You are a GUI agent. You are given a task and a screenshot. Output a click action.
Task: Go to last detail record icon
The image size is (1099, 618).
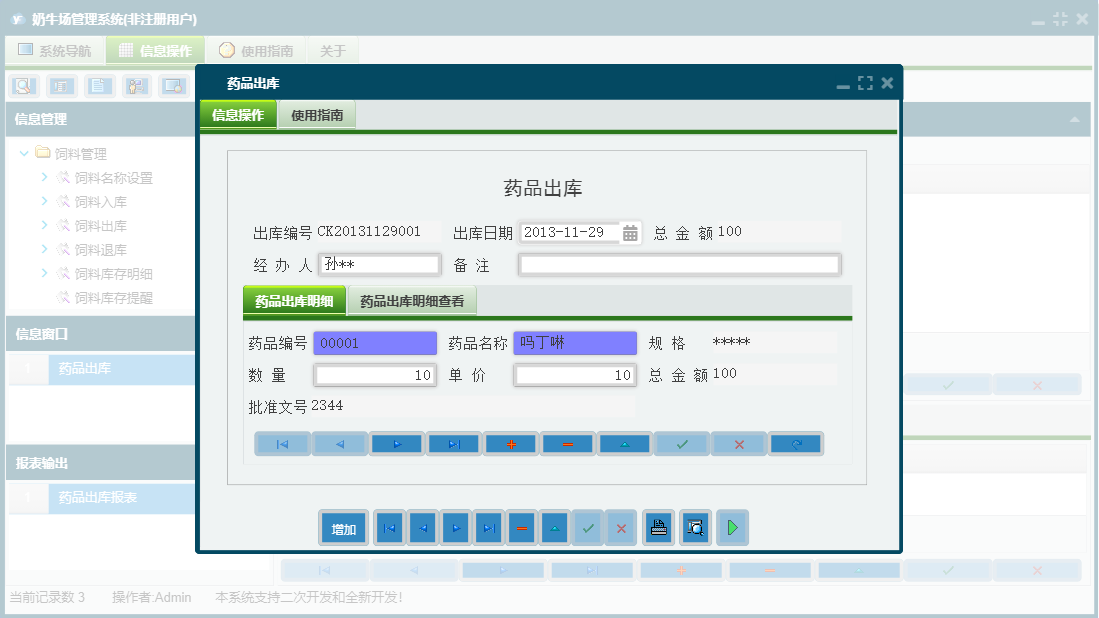pyautogui.click(x=453, y=443)
